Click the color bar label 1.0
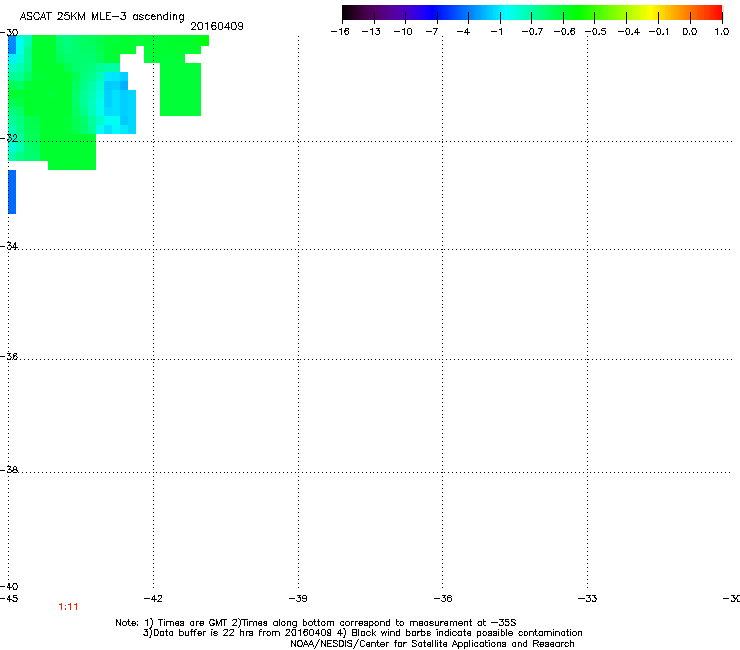The image size is (740, 650). tap(722, 32)
